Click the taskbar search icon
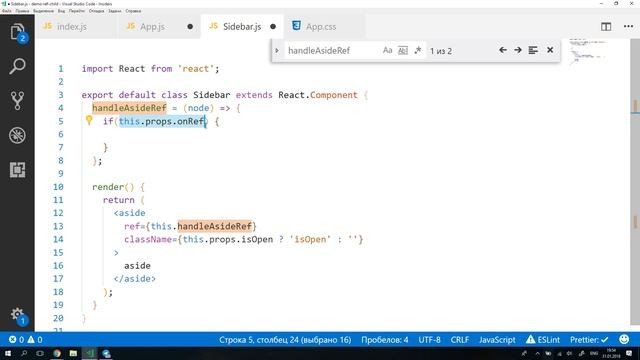640x360 pixels. (24, 353)
